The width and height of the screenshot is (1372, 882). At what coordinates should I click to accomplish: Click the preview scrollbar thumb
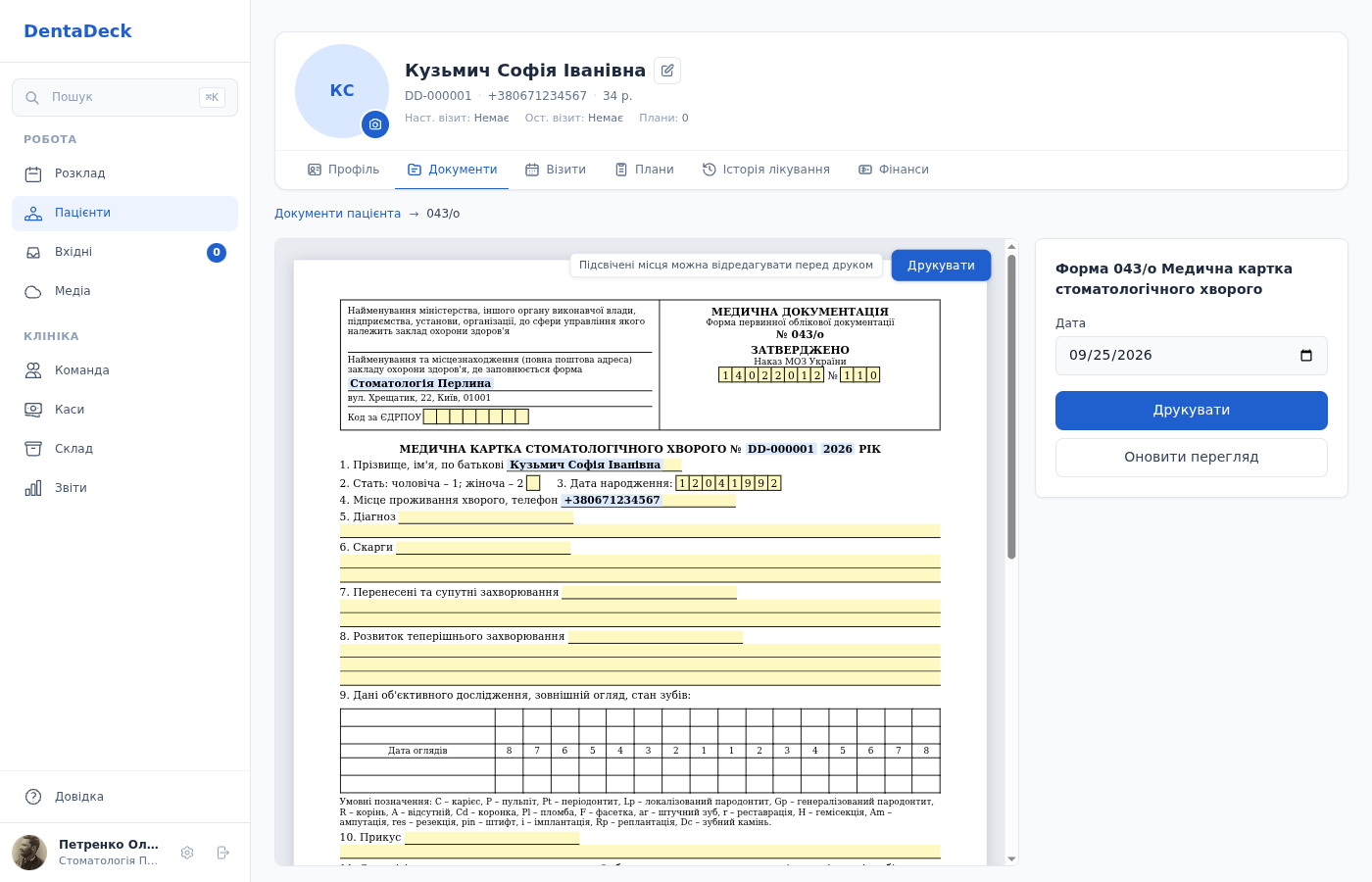click(x=1011, y=407)
